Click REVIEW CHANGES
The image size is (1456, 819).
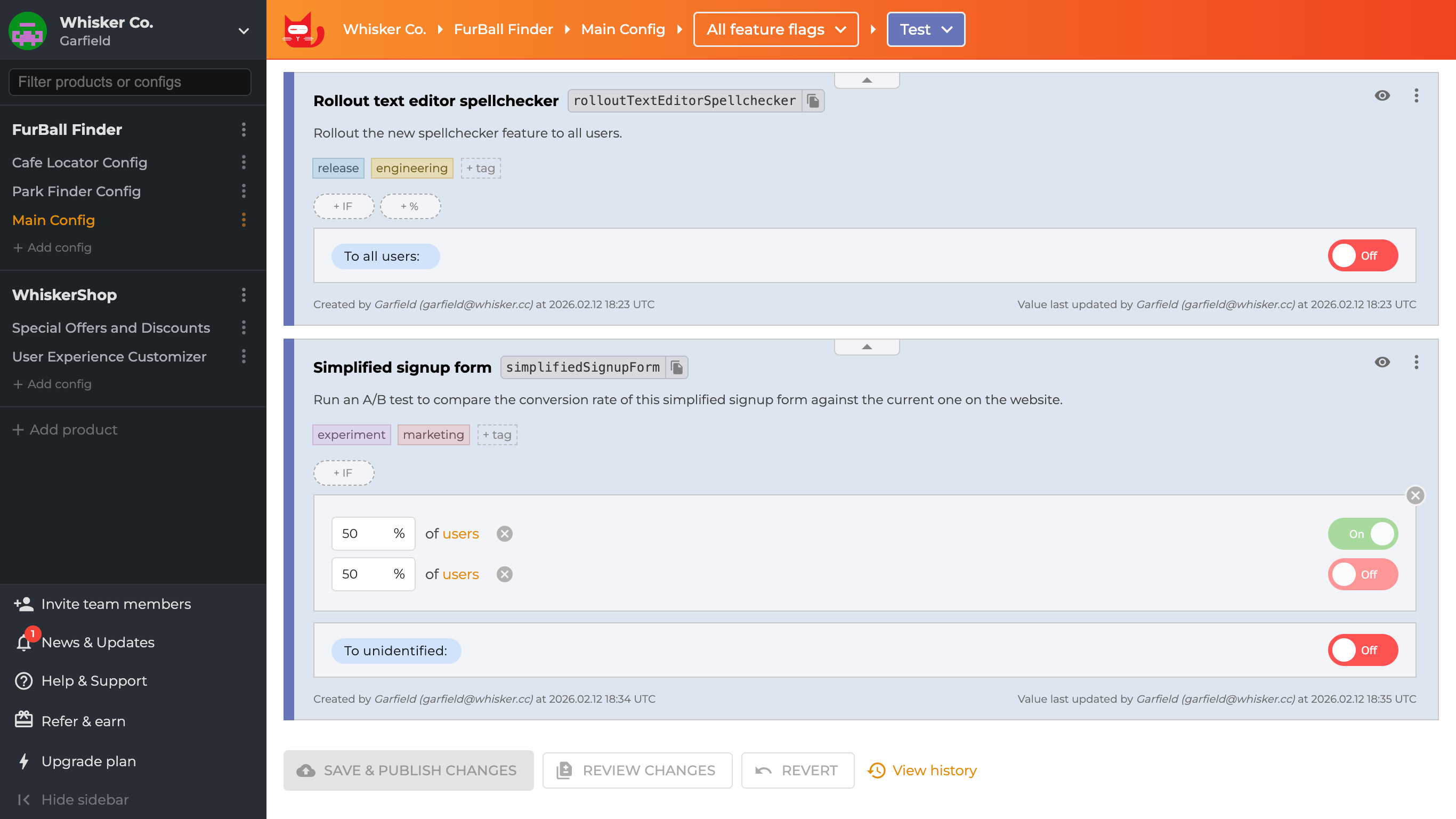click(x=637, y=770)
